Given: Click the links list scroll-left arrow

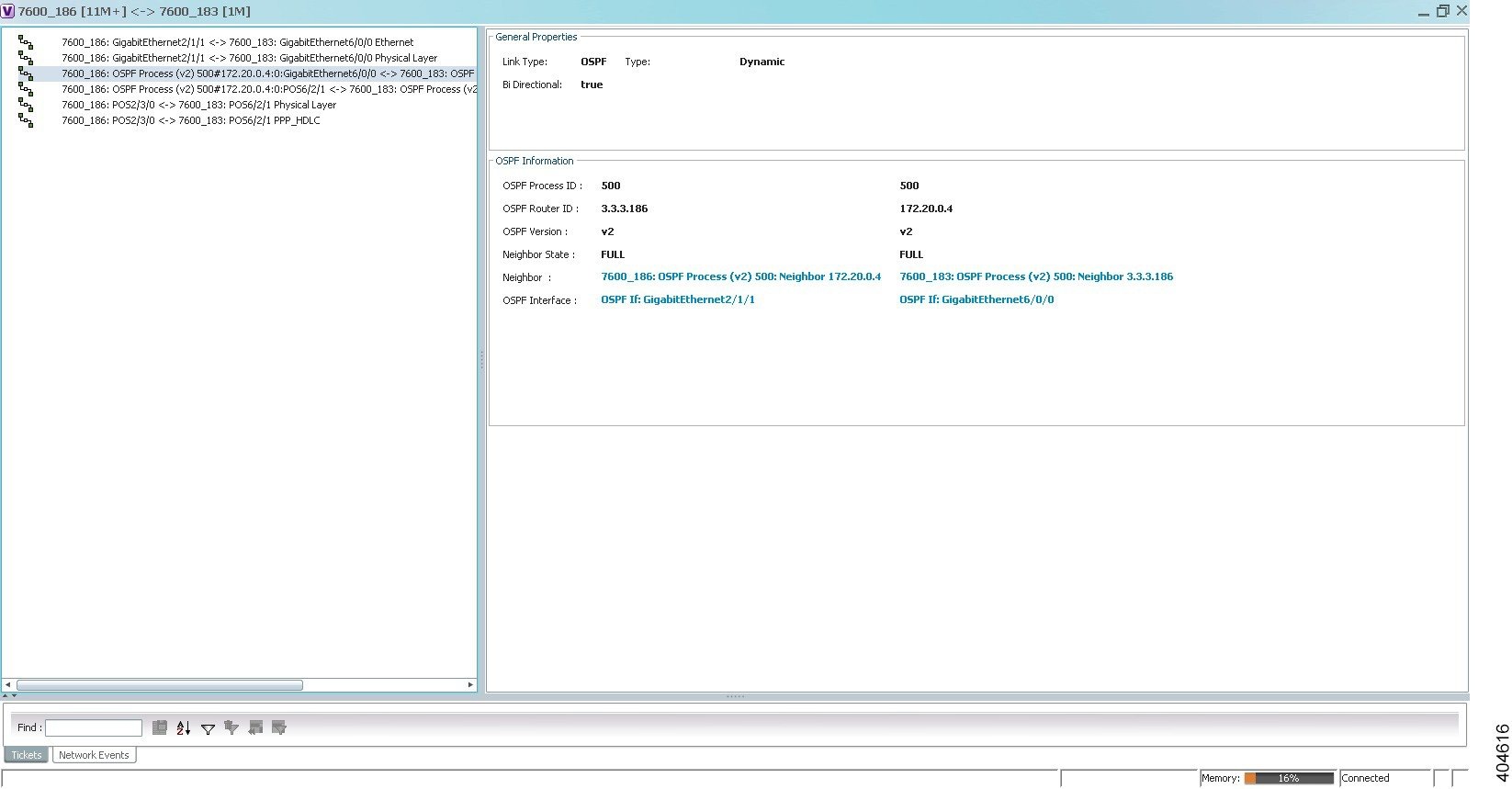Looking at the screenshot, I should click(8, 685).
